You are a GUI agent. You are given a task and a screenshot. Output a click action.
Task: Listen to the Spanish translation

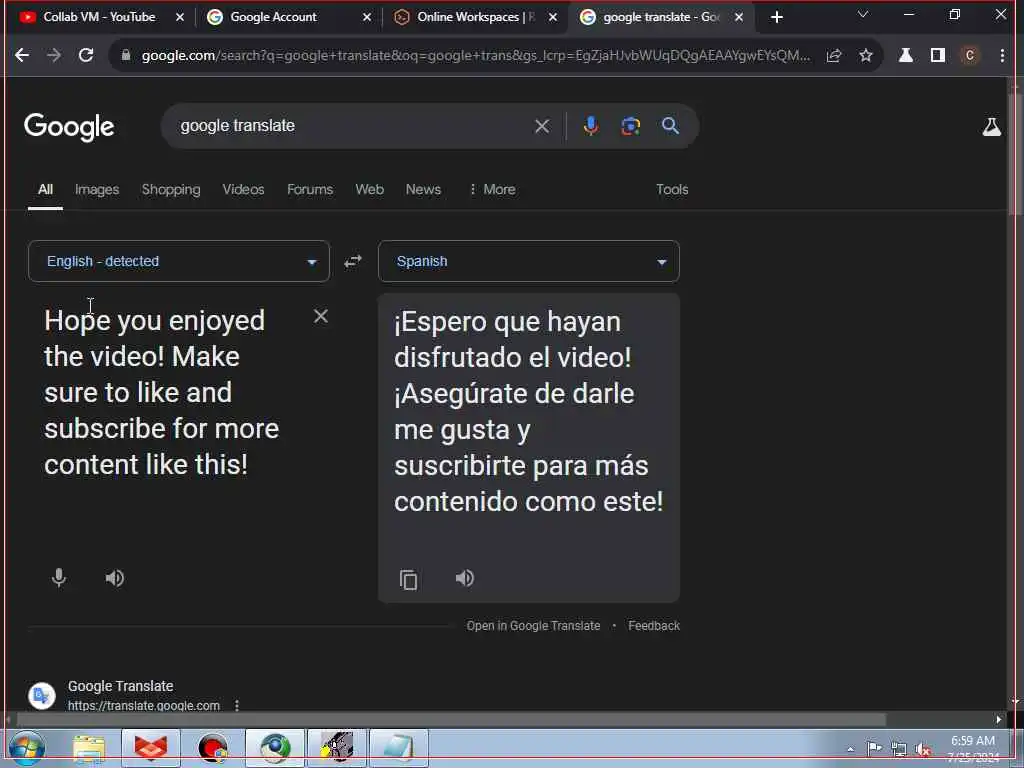465,578
